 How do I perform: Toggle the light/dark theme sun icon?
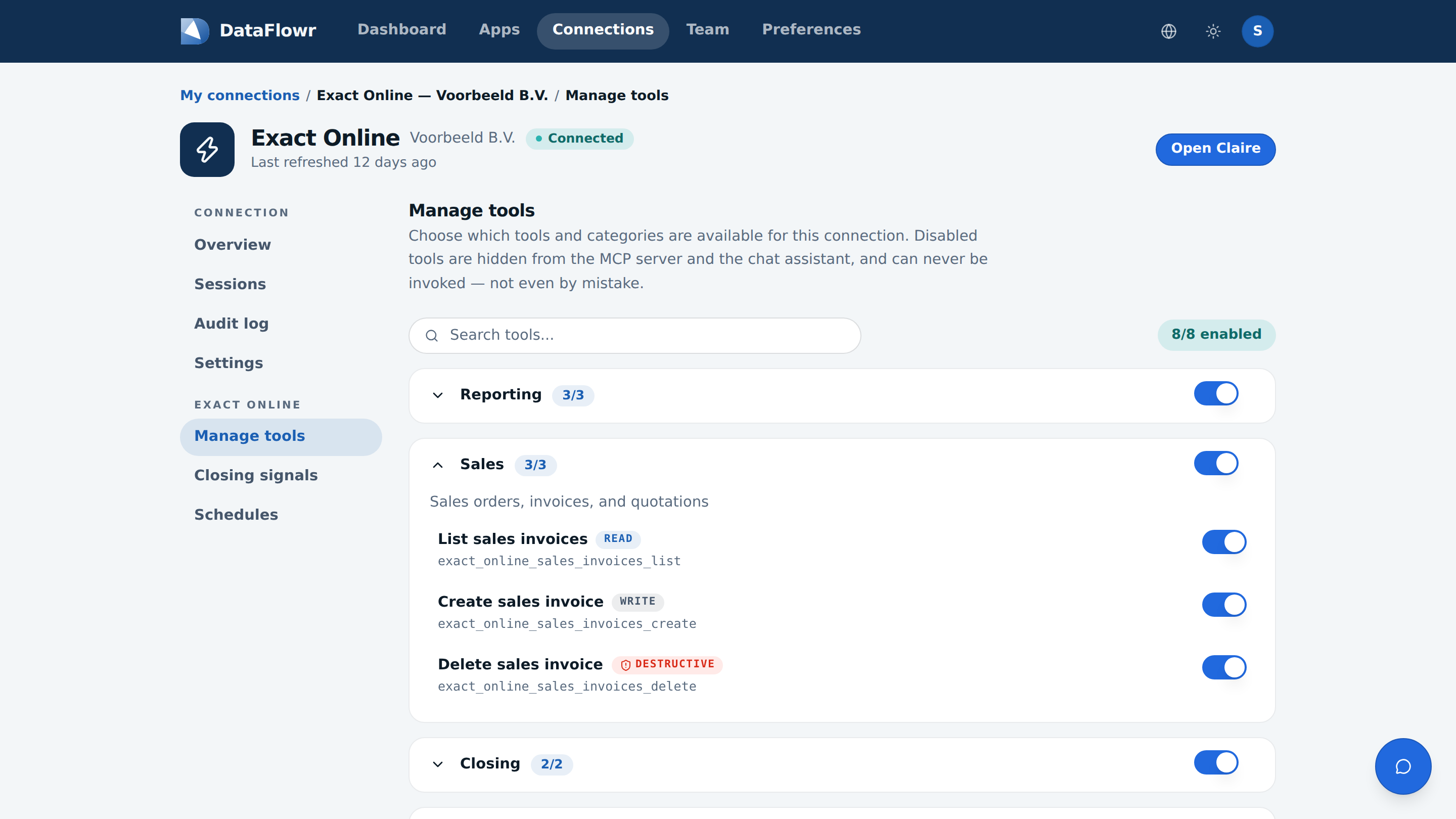1213,31
